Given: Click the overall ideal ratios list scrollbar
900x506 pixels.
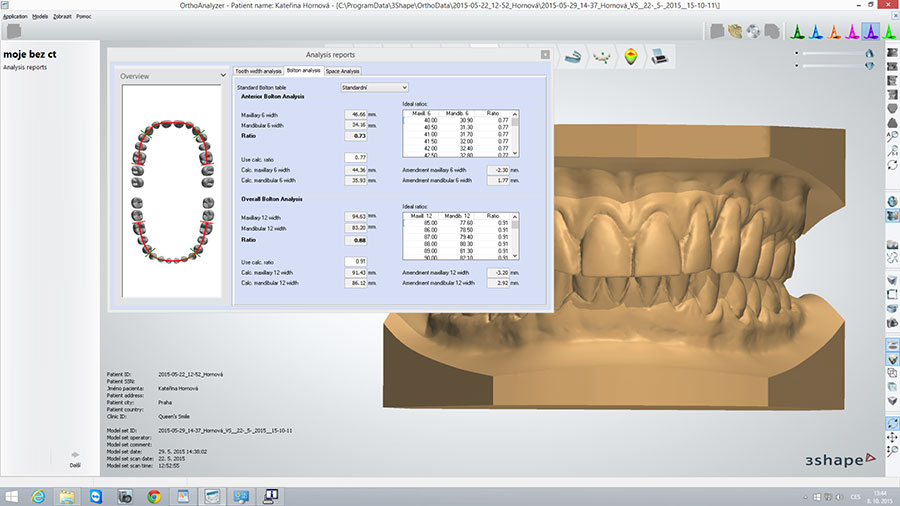Looking at the screenshot, I should point(515,236).
